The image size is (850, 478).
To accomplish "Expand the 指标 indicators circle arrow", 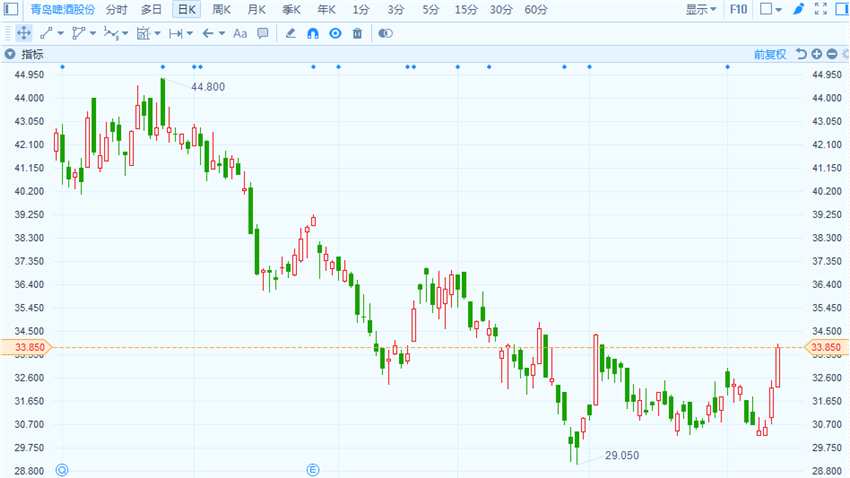I will (x=10, y=54).
